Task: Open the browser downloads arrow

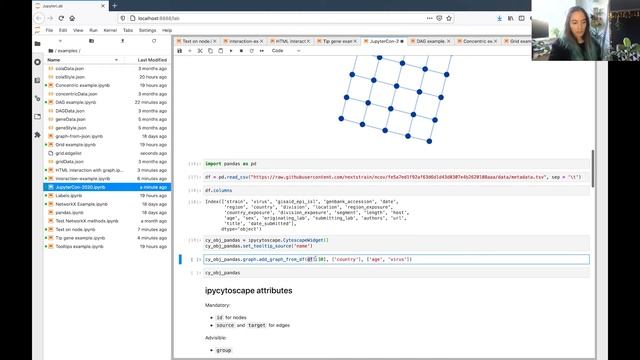Action: coord(500,18)
